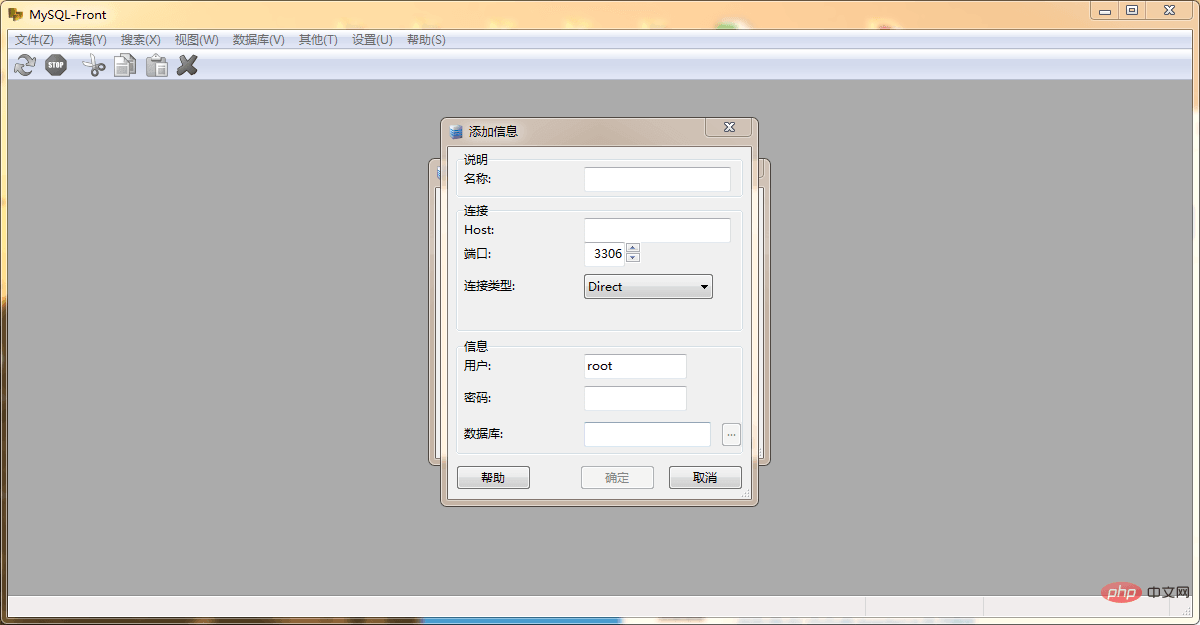Viewport: 1200px width, 625px height.
Task: Click the 取消 button
Action: 705,478
